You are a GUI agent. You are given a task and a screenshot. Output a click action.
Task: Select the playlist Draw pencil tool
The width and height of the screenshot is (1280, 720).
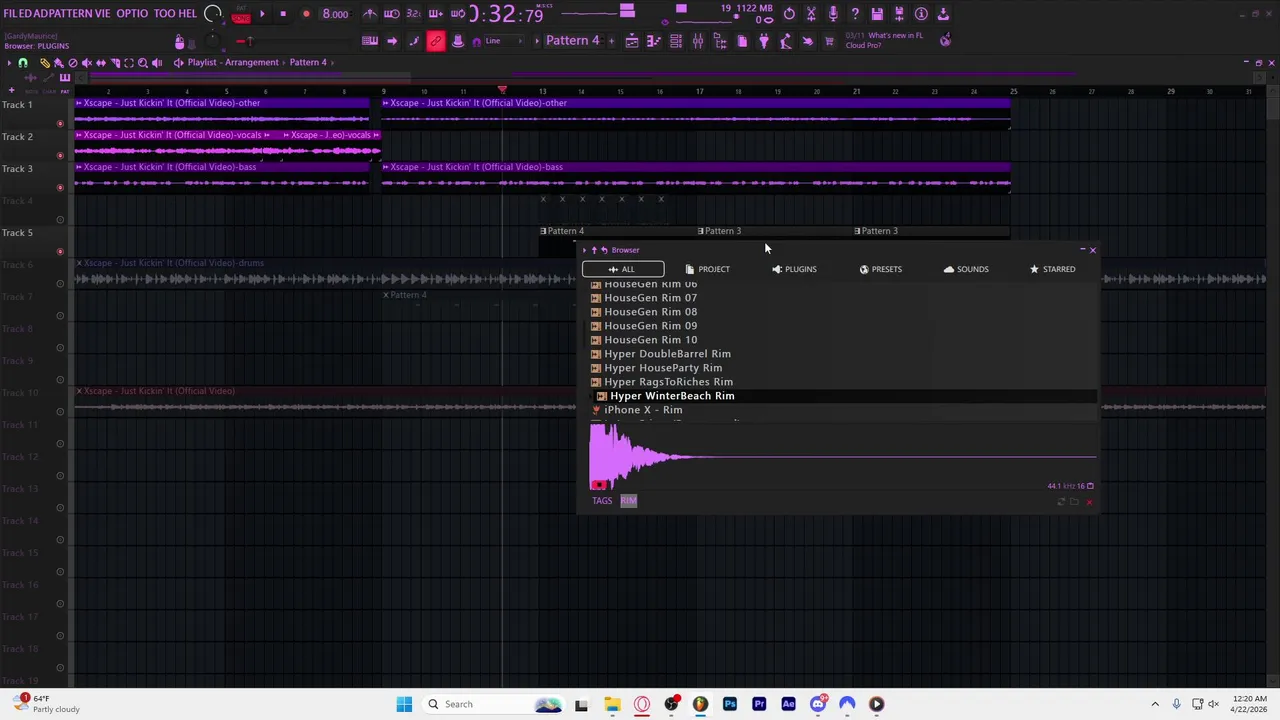point(45,63)
